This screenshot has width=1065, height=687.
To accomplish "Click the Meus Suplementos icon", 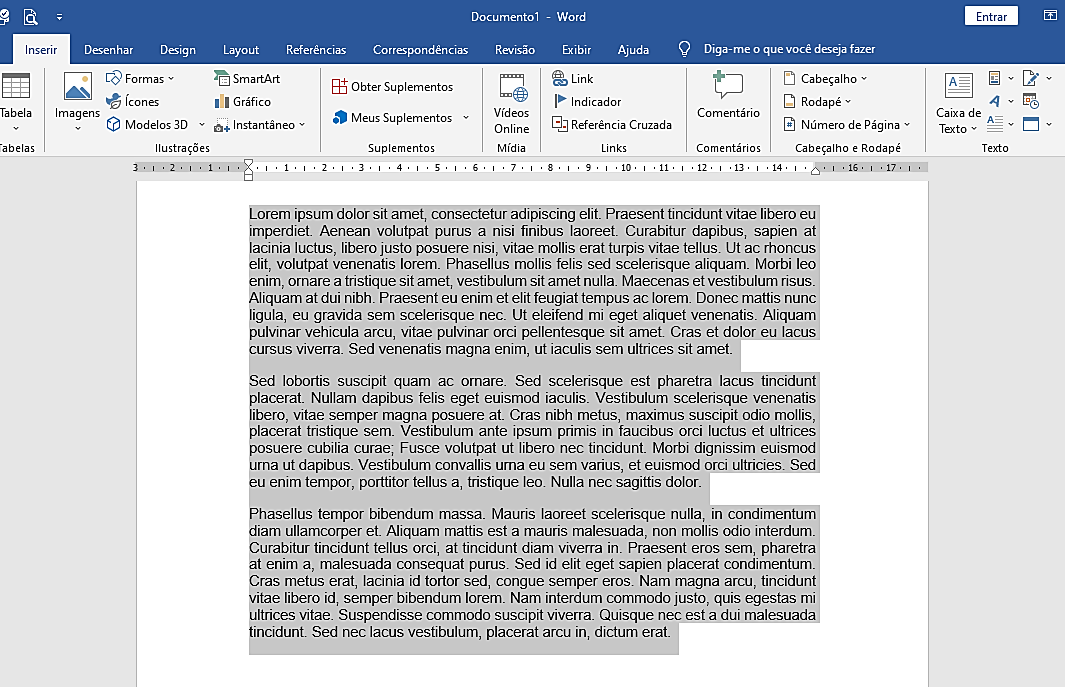I will click(340, 118).
